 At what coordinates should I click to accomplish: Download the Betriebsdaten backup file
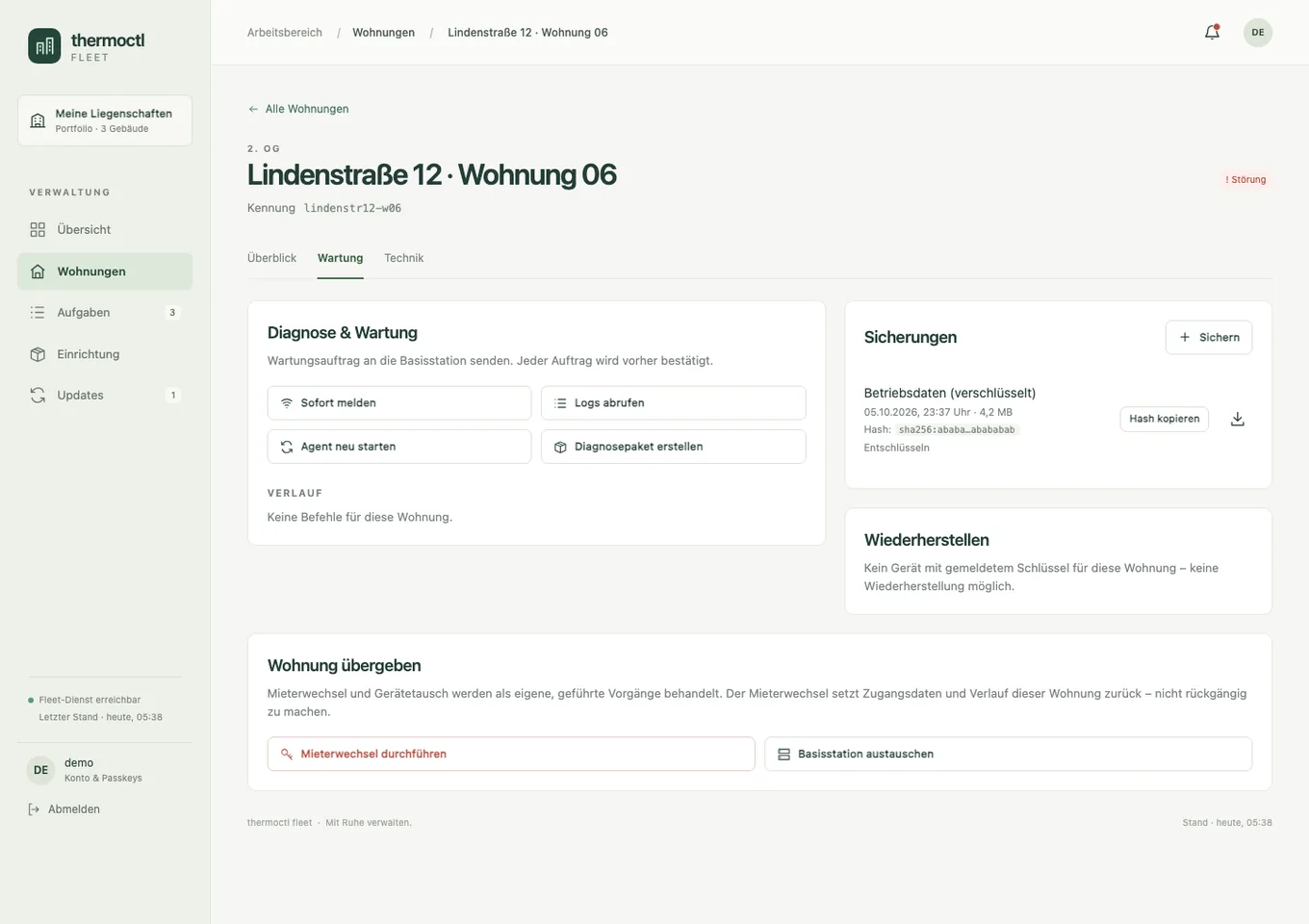pyautogui.click(x=1238, y=419)
